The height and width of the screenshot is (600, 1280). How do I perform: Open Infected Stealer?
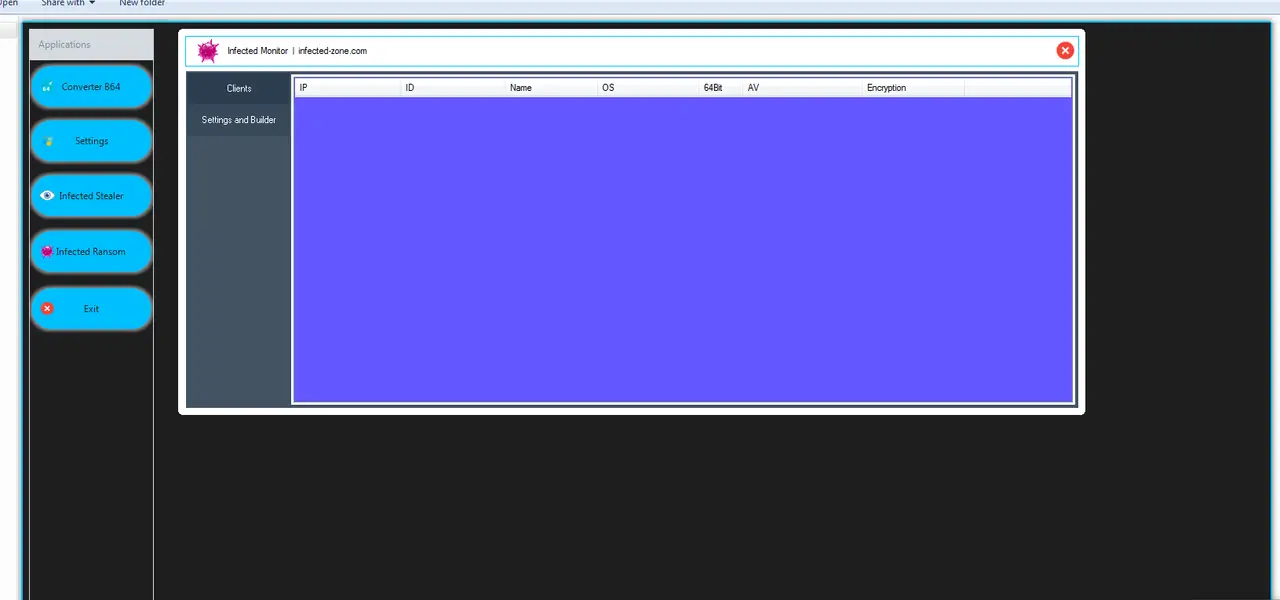91,195
